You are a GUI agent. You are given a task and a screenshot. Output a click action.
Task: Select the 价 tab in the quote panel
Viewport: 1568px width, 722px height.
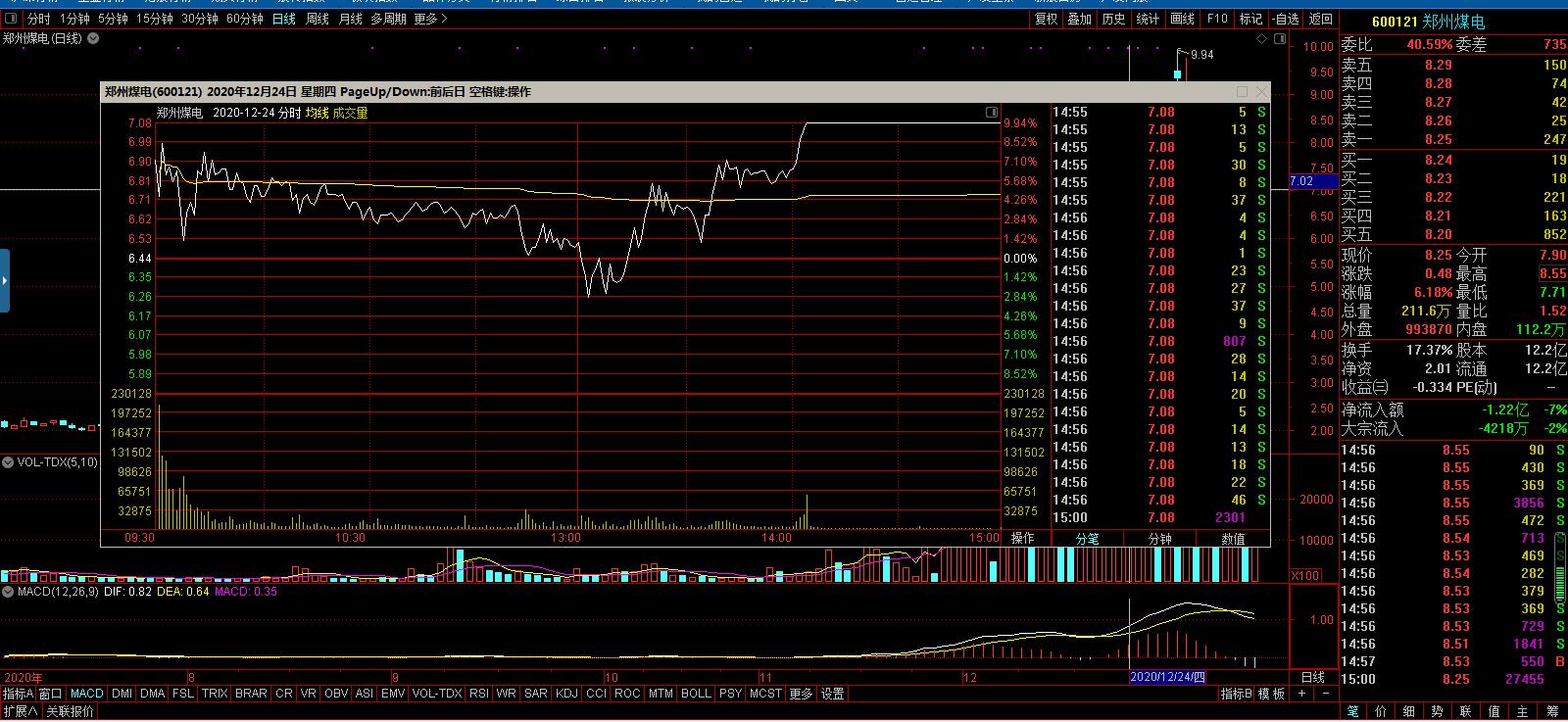click(1381, 712)
